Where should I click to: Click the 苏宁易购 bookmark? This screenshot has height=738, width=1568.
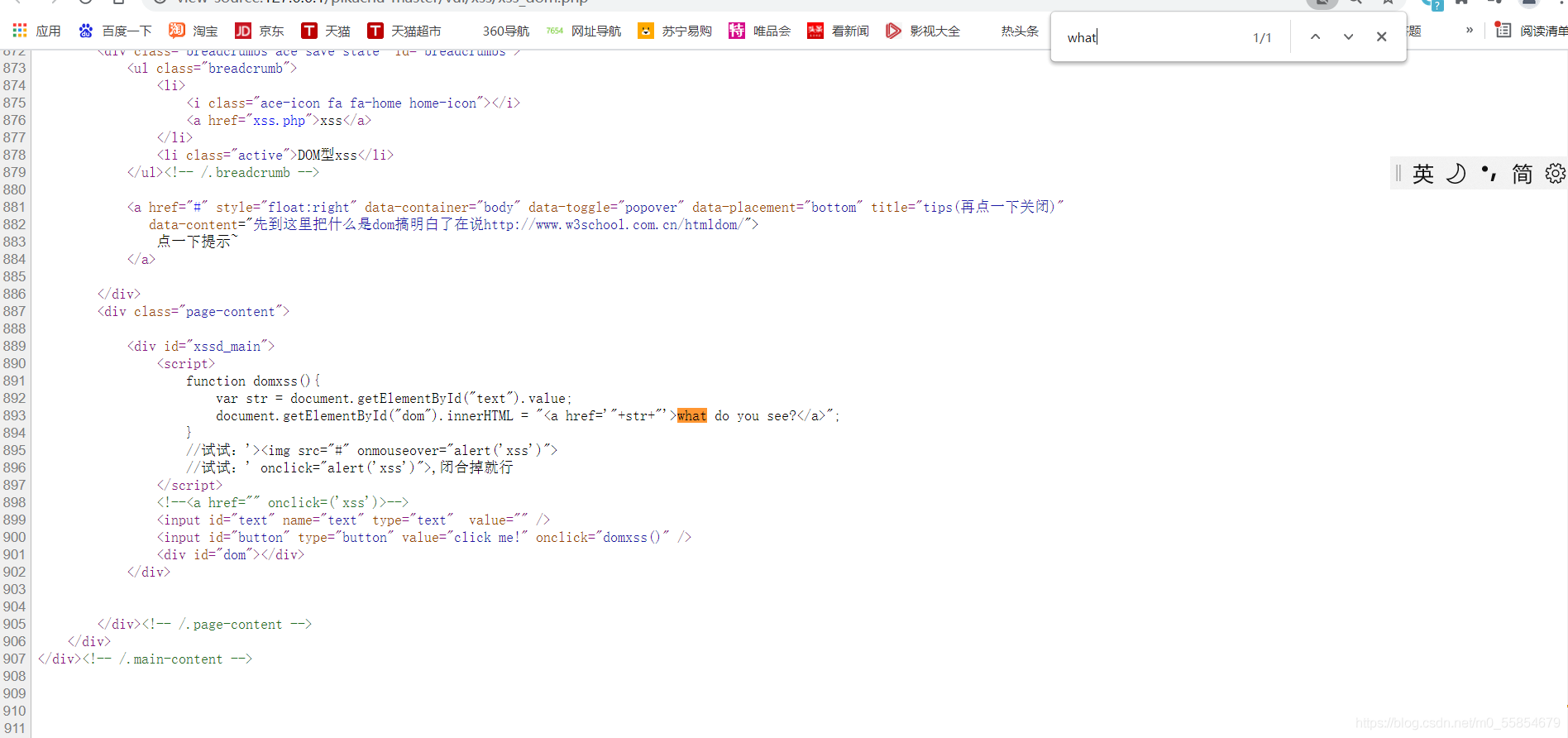pyautogui.click(x=675, y=31)
